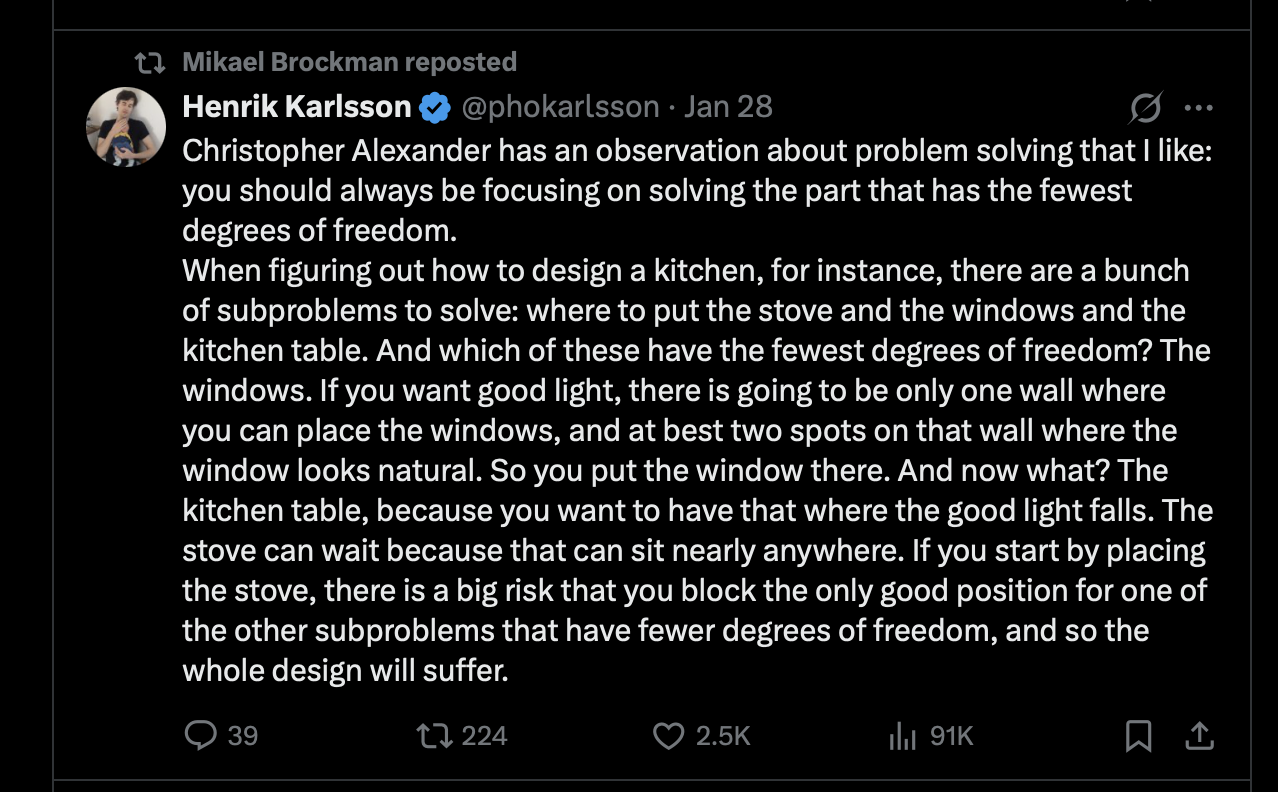Screen dimensions: 1278x792
Task: Open Mikael Brockman's profile from the repost label
Action: coord(291,62)
